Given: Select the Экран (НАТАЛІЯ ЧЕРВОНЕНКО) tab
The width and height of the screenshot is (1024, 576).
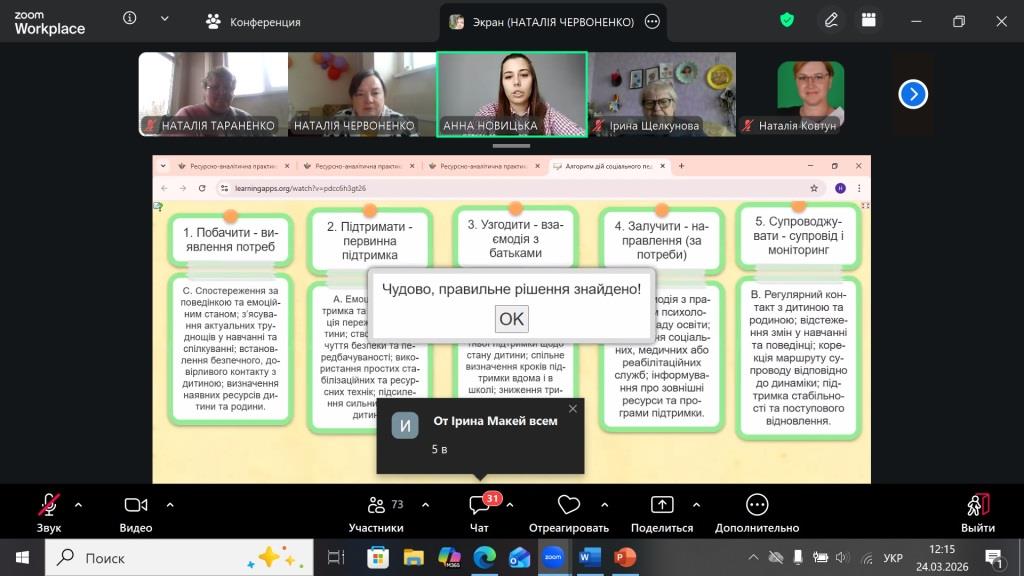Looking at the screenshot, I should [542, 21].
